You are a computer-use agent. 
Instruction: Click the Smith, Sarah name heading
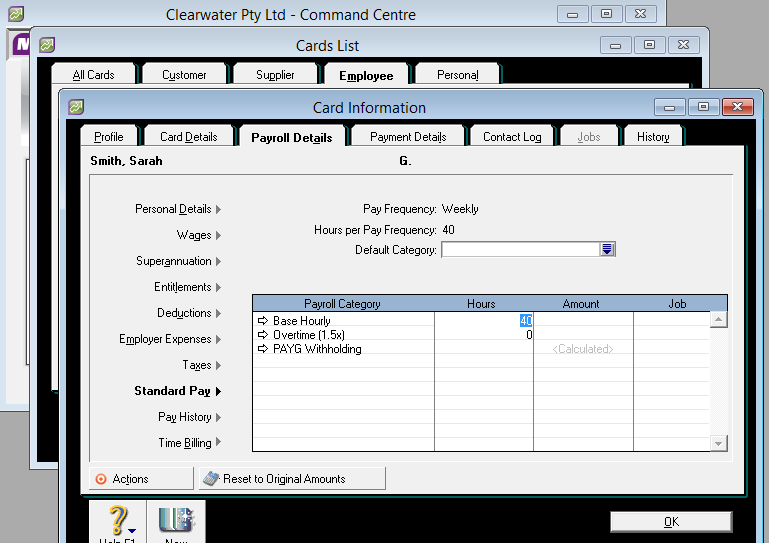point(126,161)
